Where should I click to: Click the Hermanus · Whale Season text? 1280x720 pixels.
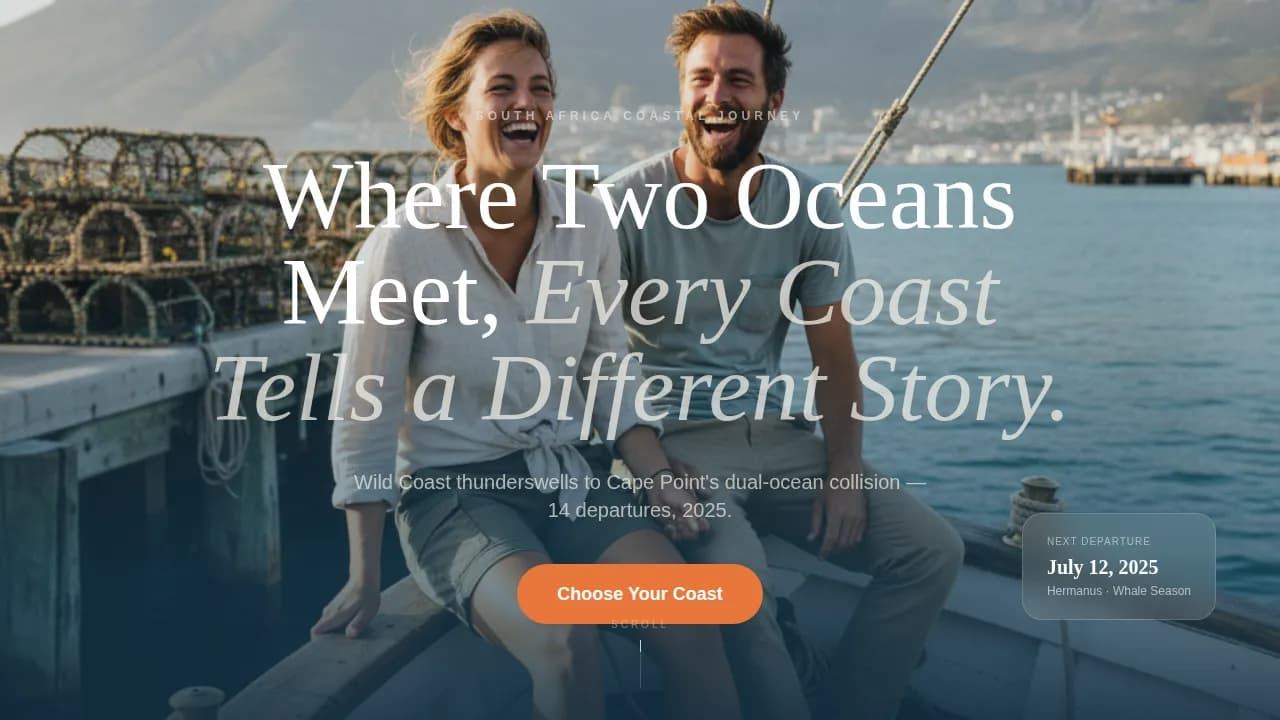(1119, 591)
